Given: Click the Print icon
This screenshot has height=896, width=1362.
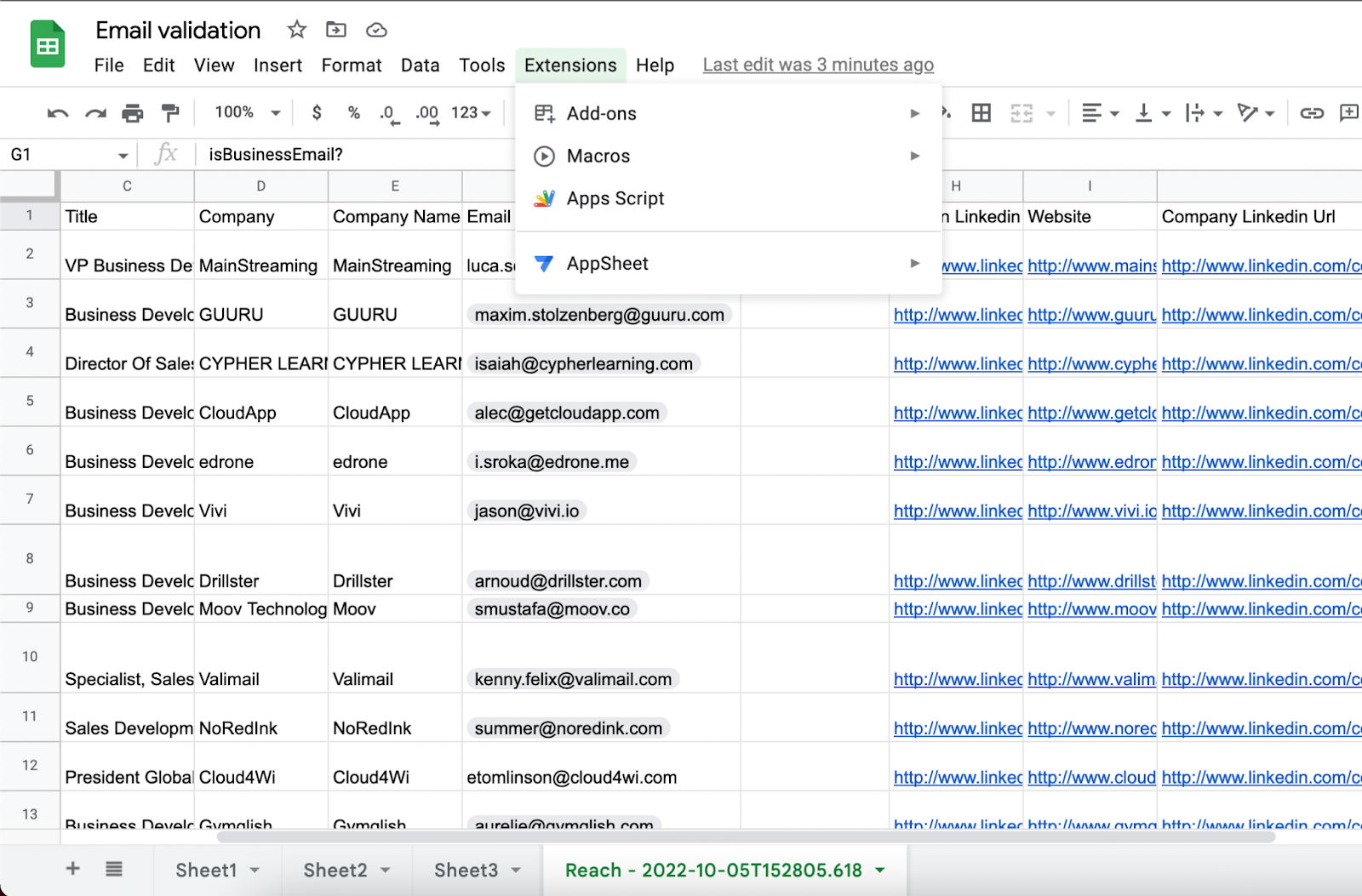Looking at the screenshot, I should [x=133, y=113].
